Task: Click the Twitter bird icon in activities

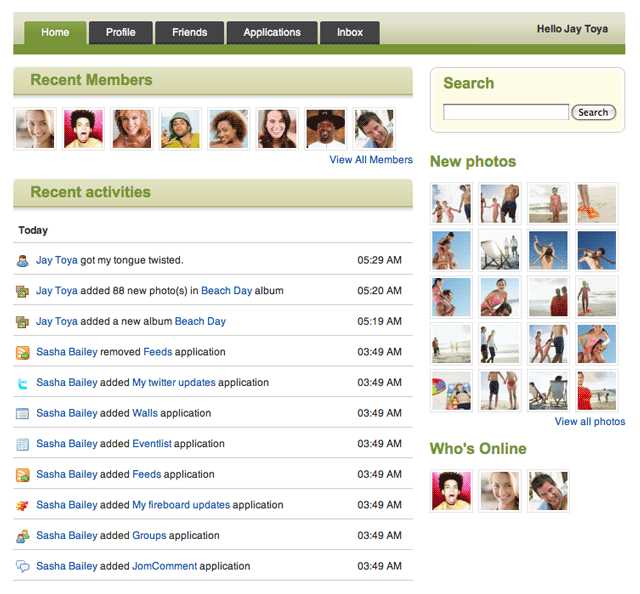Action: click(22, 383)
